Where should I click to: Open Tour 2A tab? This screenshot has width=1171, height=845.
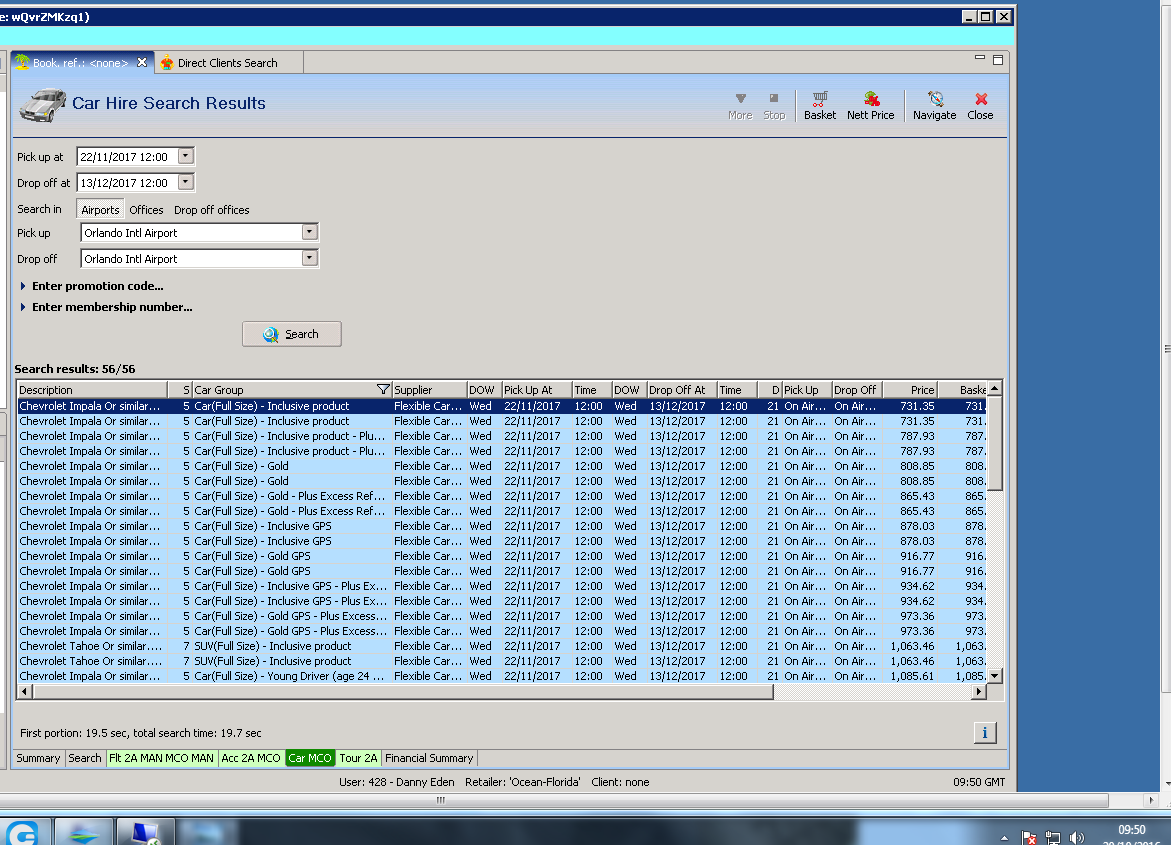coord(358,758)
